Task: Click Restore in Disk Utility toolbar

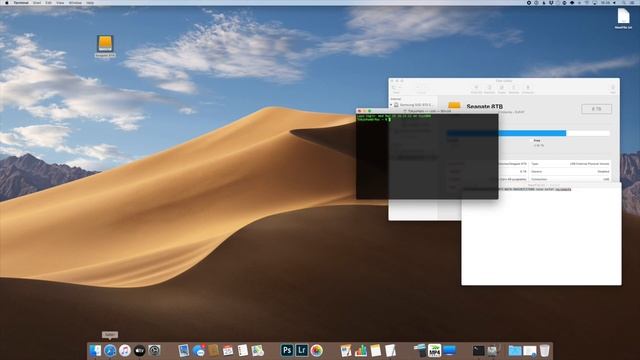Action: coord(514,89)
